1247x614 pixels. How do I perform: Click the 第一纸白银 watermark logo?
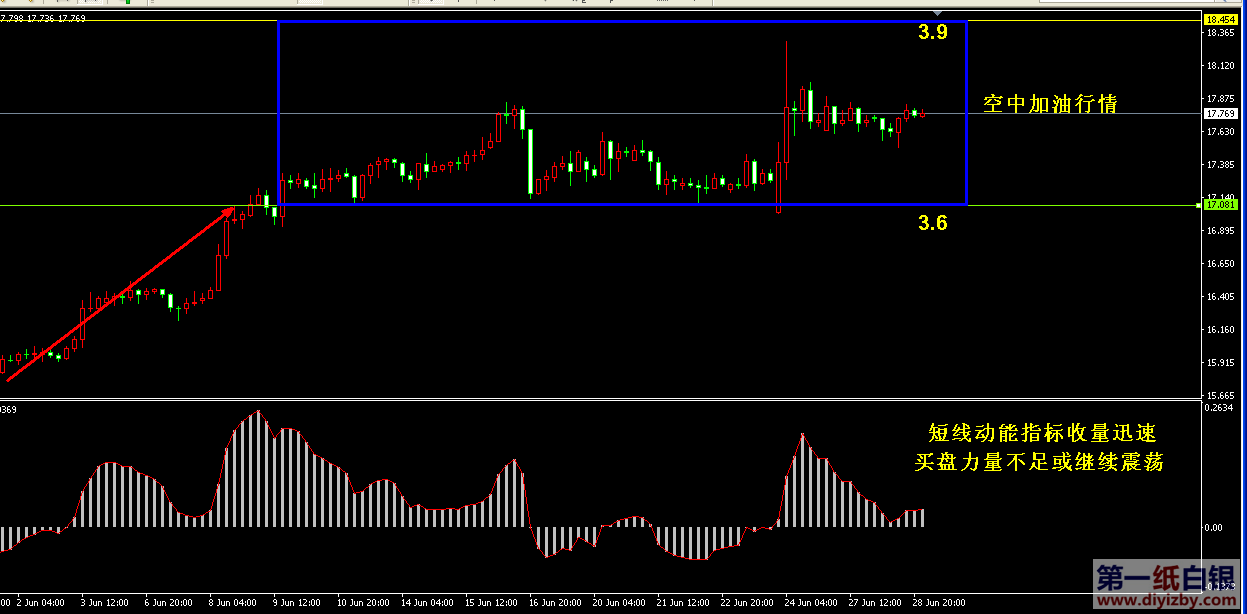pos(1164,578)
